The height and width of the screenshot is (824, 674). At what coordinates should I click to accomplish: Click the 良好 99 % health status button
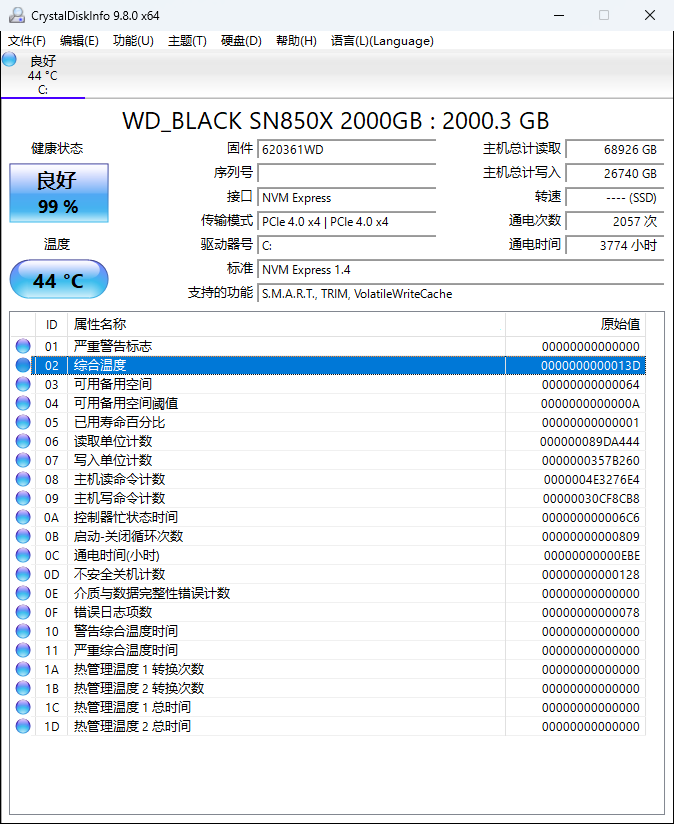point(59,193)
